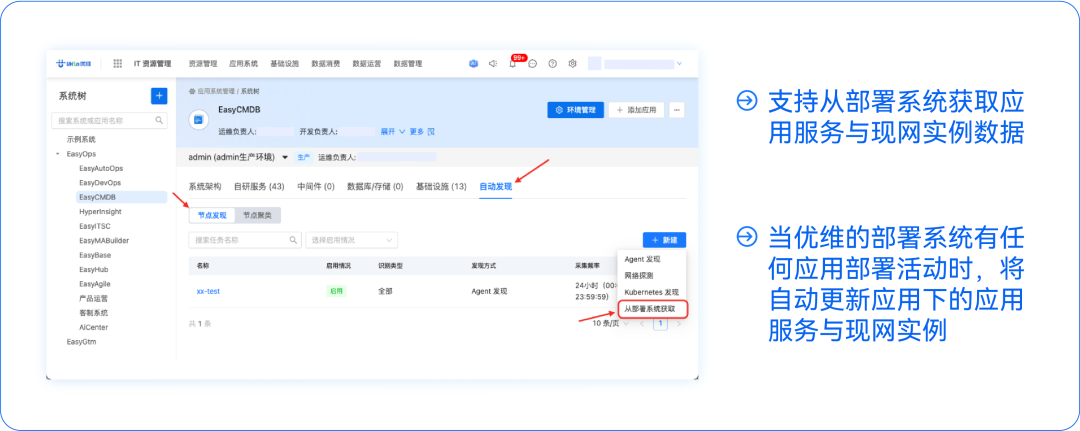
Task: Click search icon in task name field
Action: click(293, 240)
